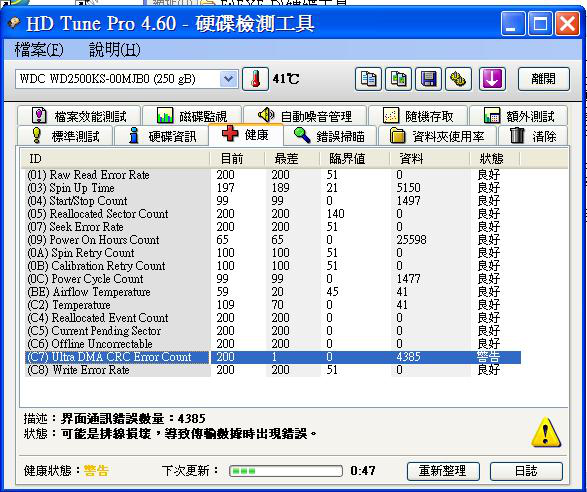Click the next-update progress bar

(x=286, y=471)
